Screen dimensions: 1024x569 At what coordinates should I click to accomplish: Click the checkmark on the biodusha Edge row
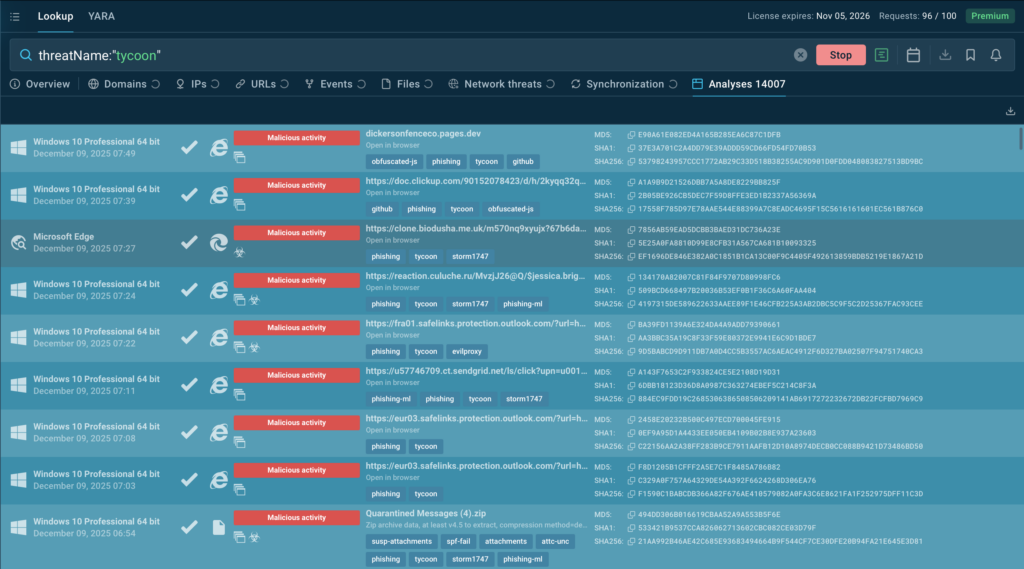coord(189,242)
